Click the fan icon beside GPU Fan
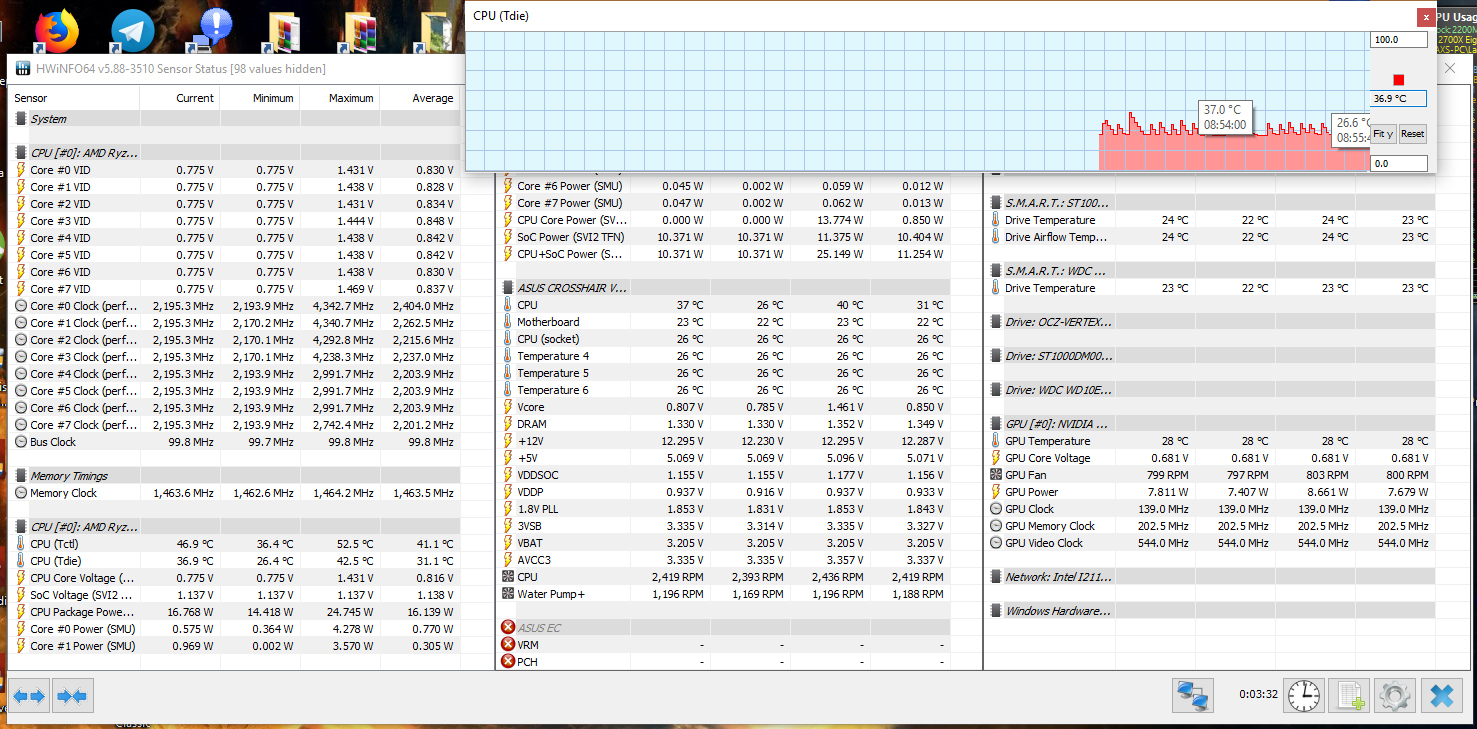 coord(996,475)
